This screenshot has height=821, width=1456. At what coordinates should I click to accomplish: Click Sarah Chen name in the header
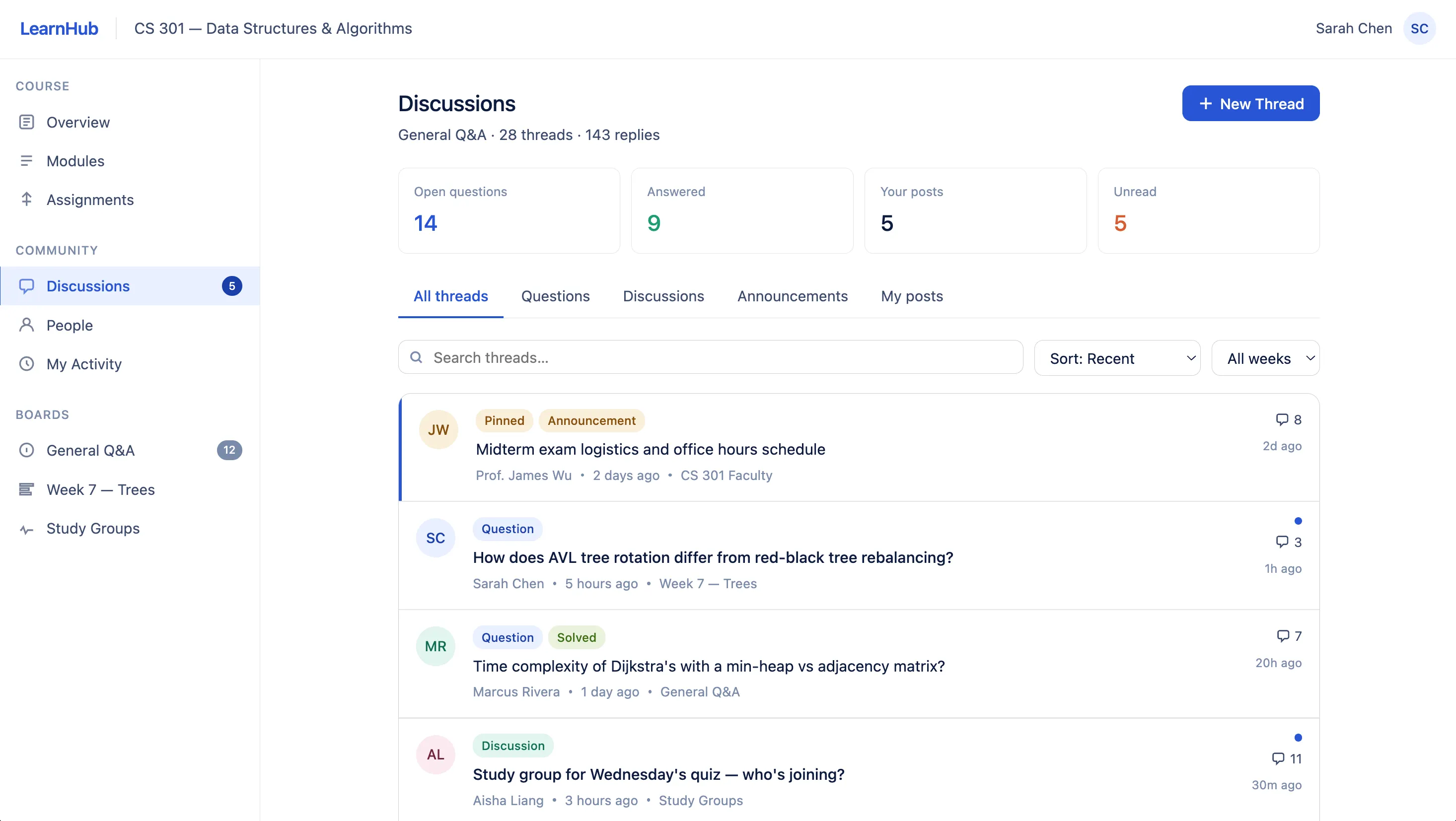click(x=1354, y=28)
